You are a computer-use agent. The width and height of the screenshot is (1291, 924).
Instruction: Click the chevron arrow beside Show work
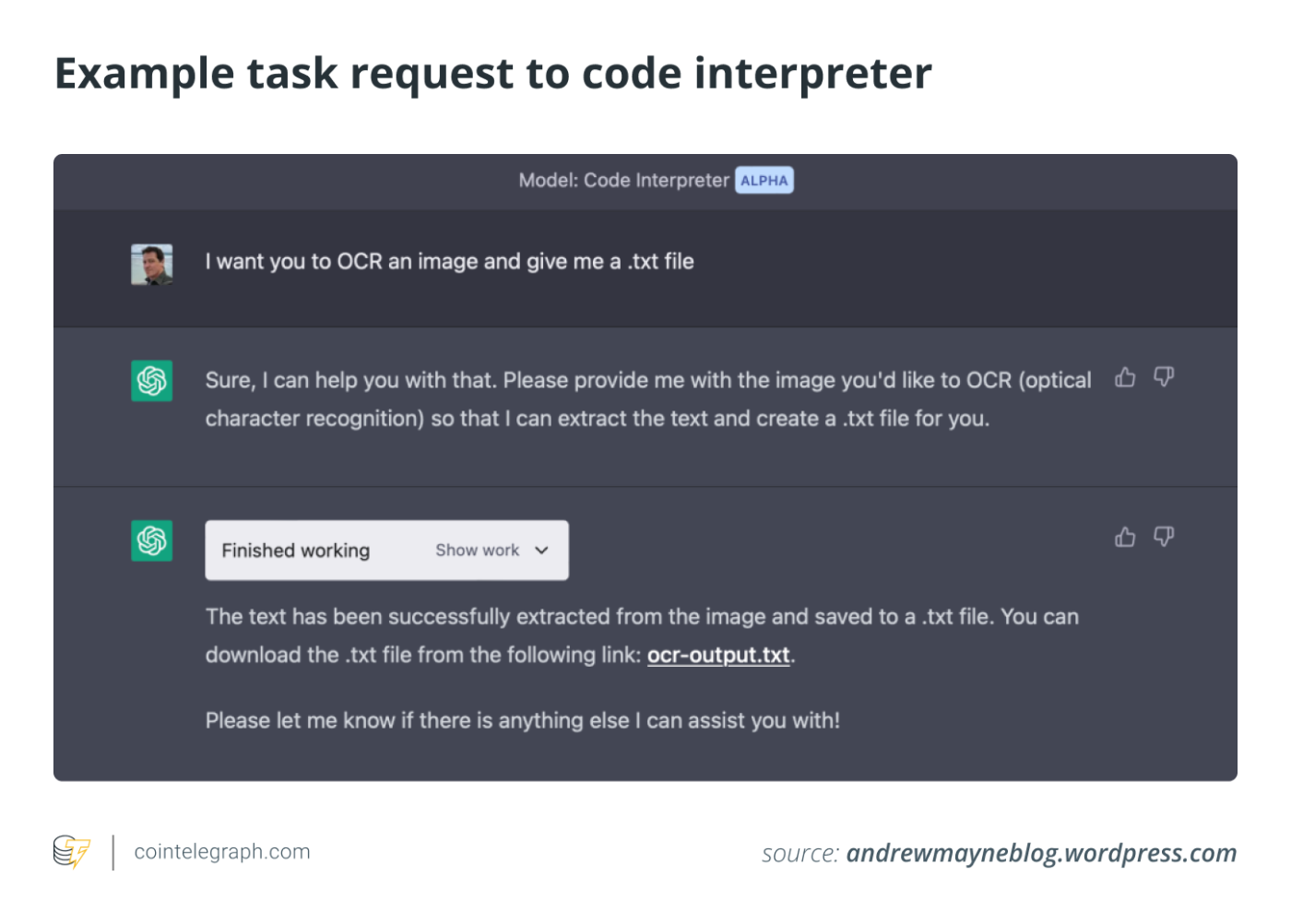[542, 551]
